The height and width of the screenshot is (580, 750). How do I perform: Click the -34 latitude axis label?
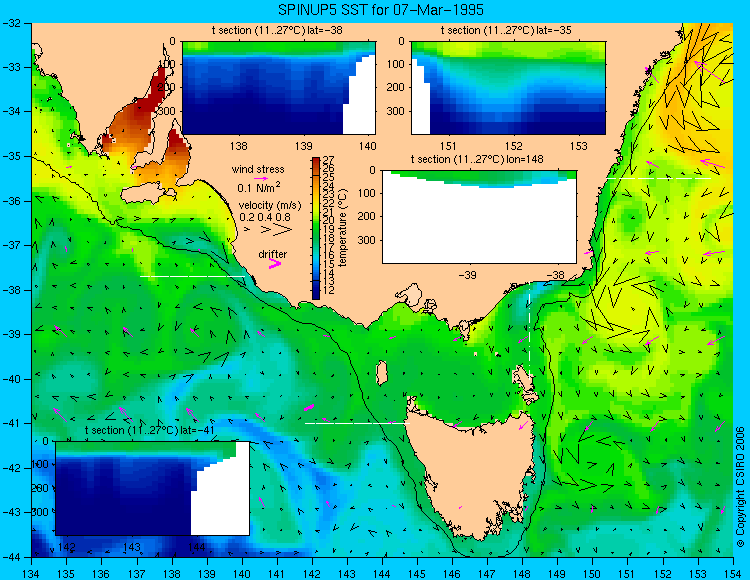(x=10, y=111)
